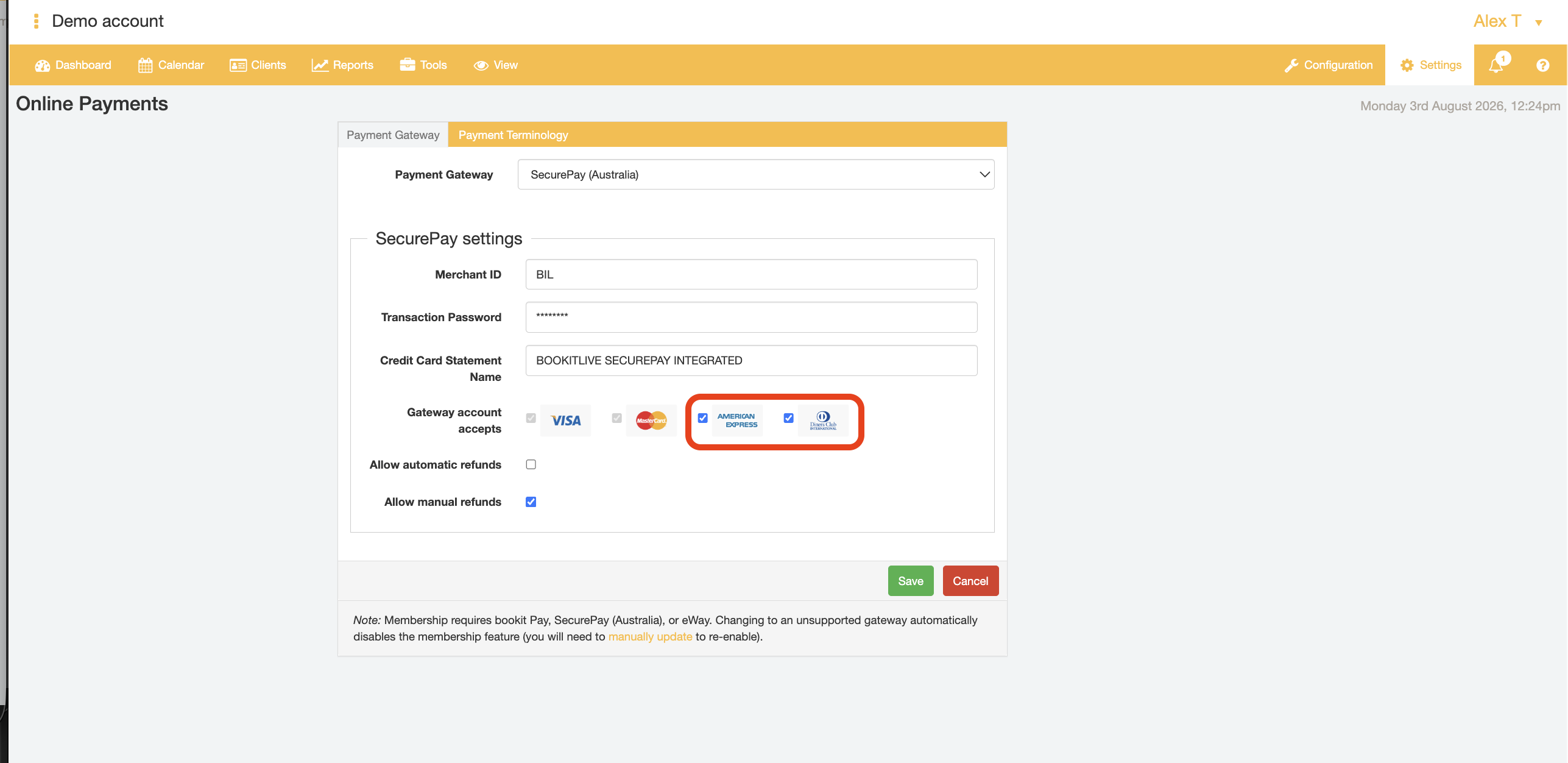Screen dimensions: 1568x763
Task: Select the Payment Gateway tab
Action: pyautogui.click(x=393, y=135)
